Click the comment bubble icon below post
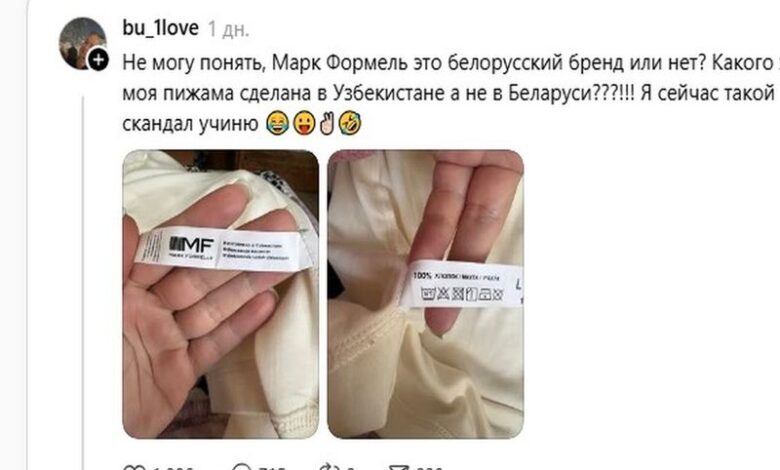The width and height of the screenshot is (780, 470). point(242,468)
